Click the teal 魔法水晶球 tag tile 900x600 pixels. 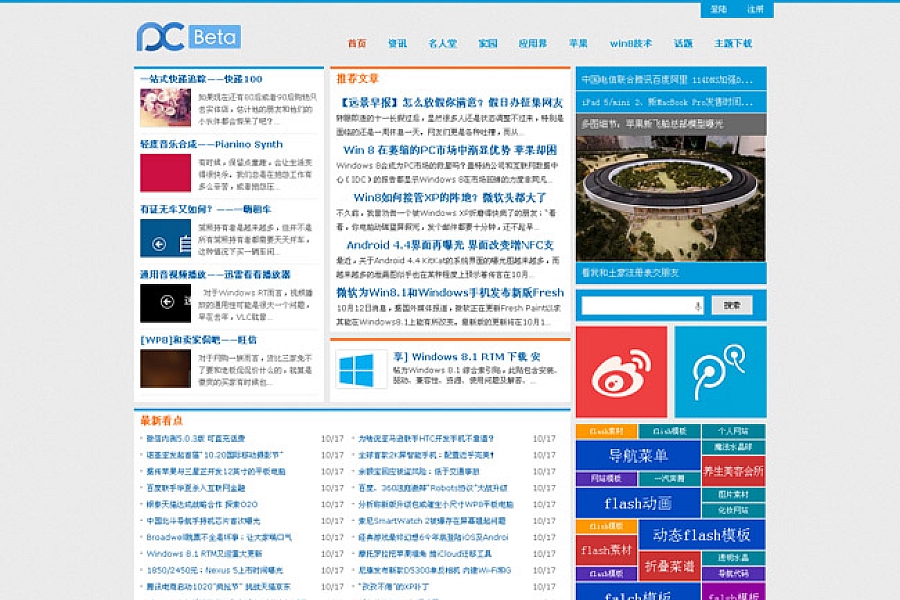click(733, 447)
